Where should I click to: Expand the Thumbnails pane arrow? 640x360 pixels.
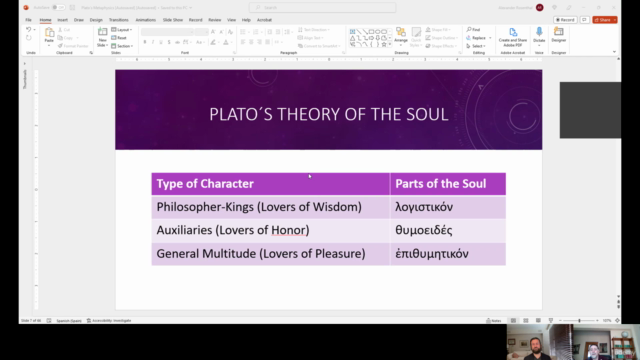[24, 64]
